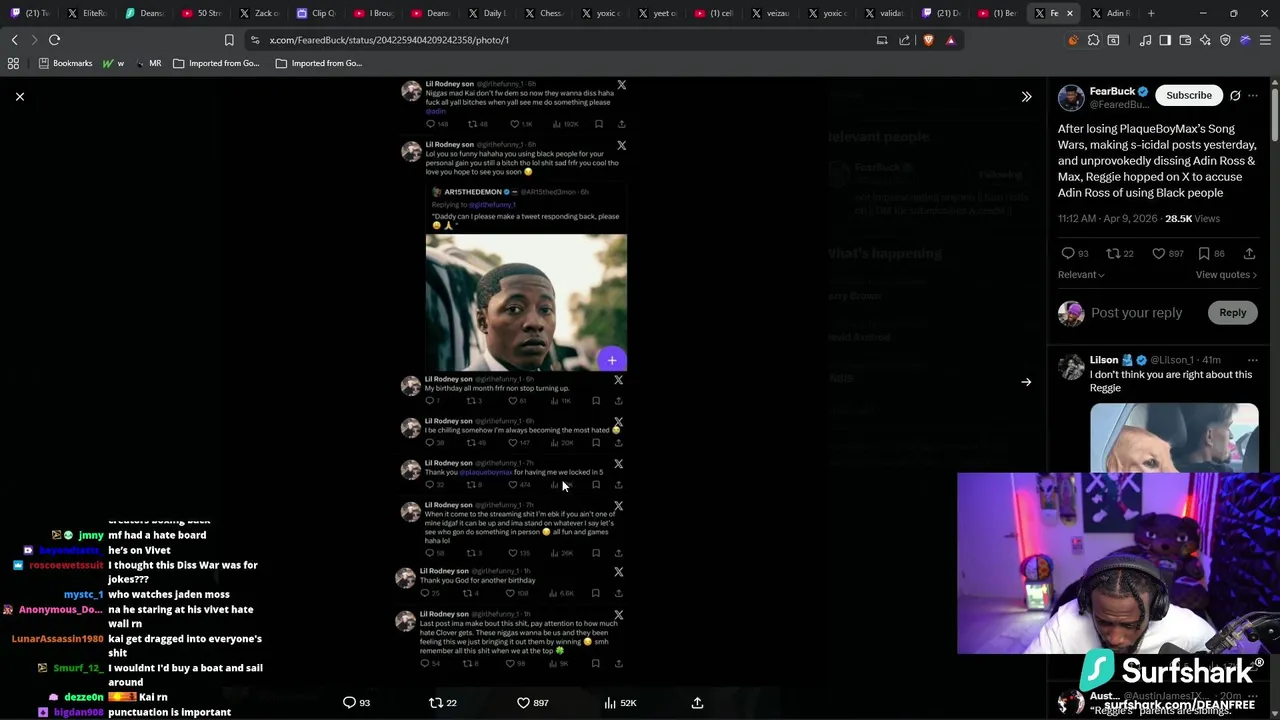Expand second 'Imported from Go...' bookmark folder
This screenshot has width=1280, height=720.
coord(318,63)
